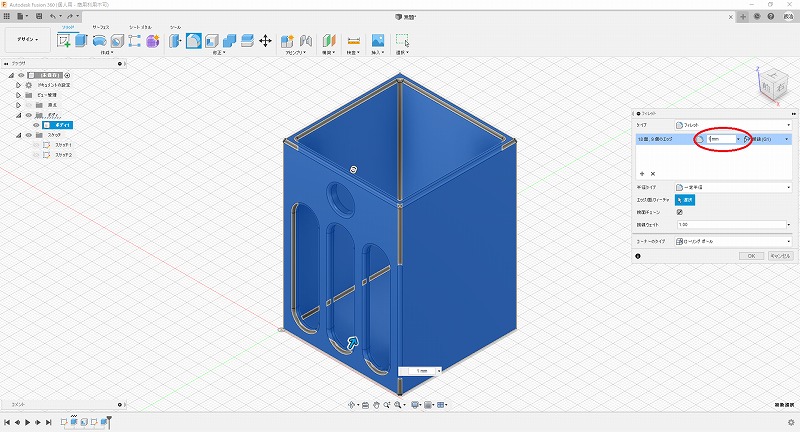Open the fillet Type dropdown
This screenshot has width=800, height=432.
(x=734, y=125)
